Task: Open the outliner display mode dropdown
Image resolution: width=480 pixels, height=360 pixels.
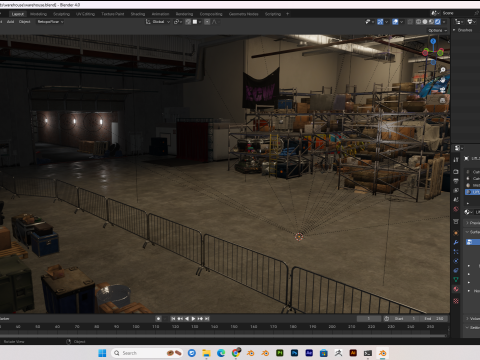Action: (x=460, y=22)
